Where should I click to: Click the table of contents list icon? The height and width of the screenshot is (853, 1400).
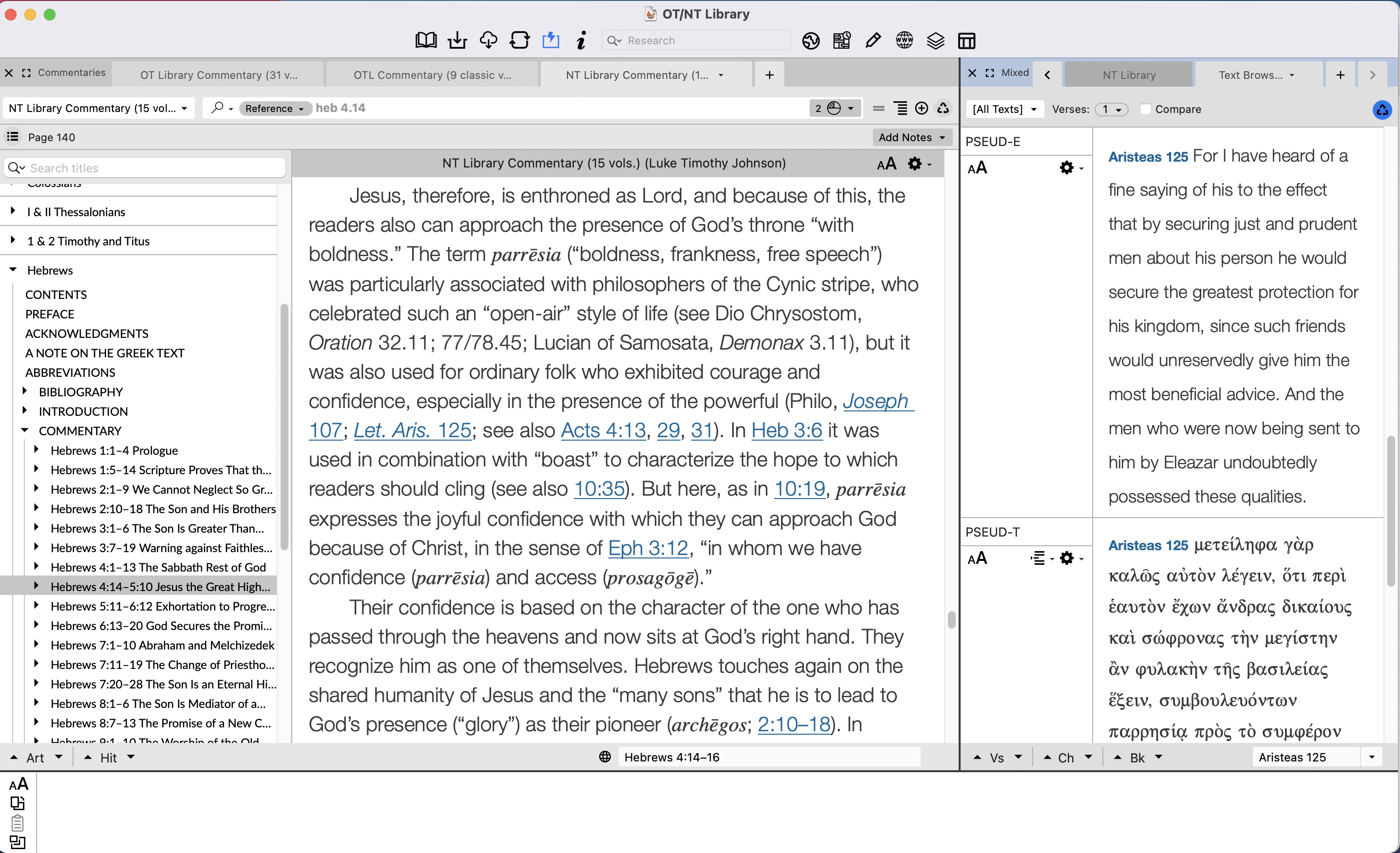pyautogui.click(x=13, y=137)
